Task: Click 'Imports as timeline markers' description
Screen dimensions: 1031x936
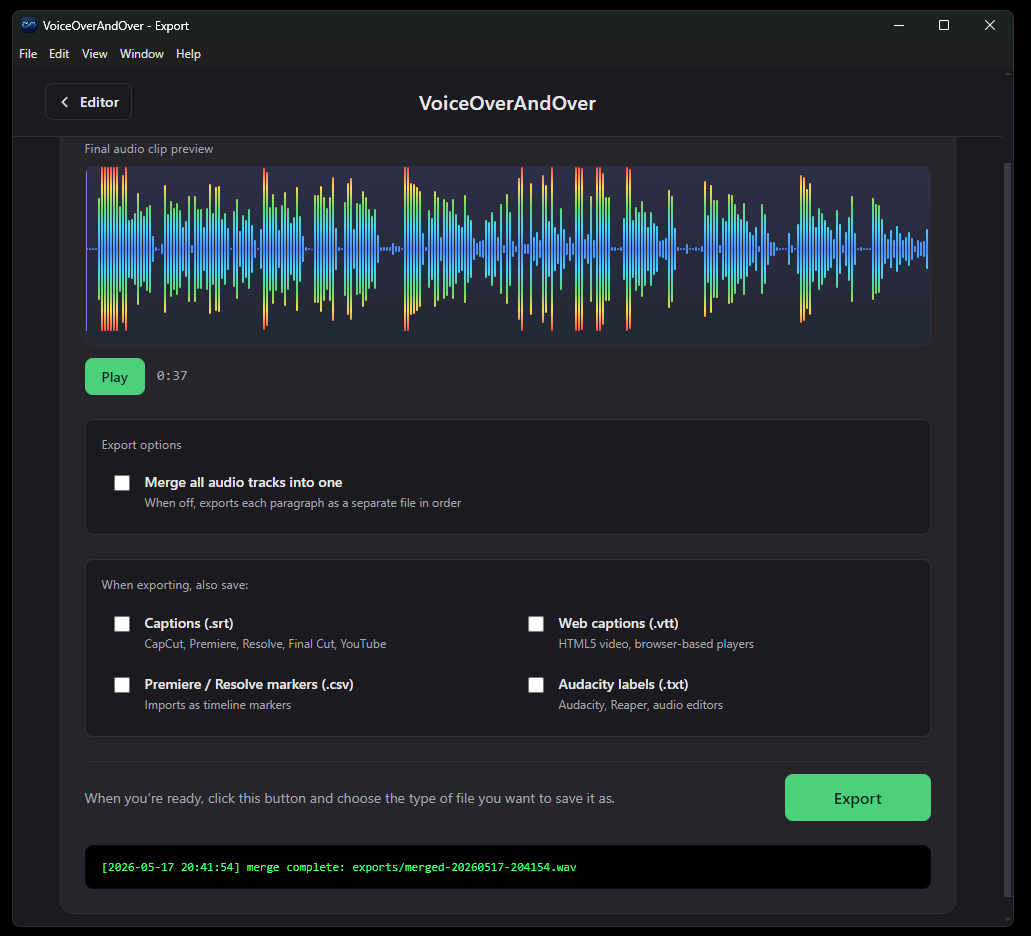Action: (x=218, y=705)
